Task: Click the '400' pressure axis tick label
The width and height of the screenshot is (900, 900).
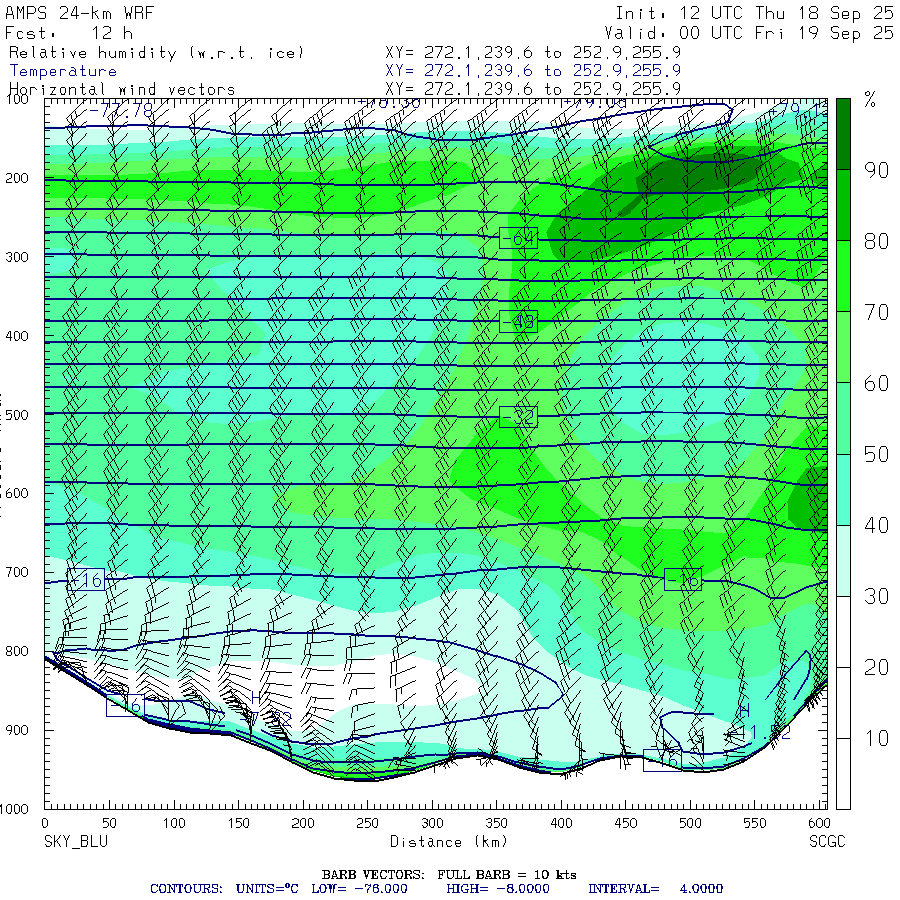Action: tap(17, 336)
